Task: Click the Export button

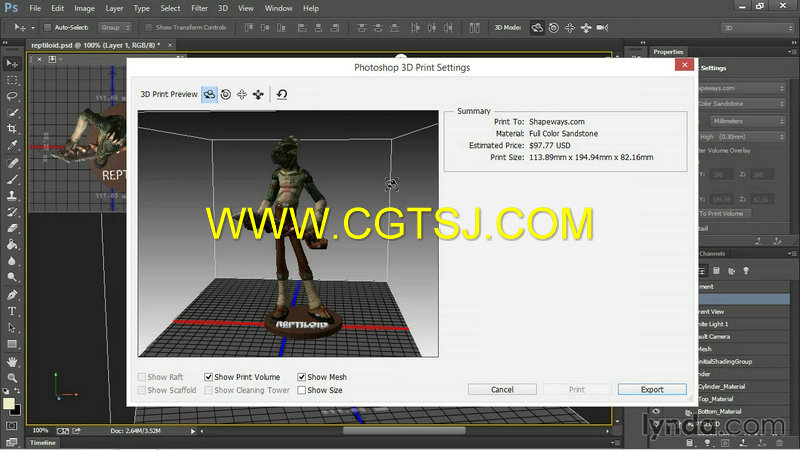Action: [x=652, y=389]
